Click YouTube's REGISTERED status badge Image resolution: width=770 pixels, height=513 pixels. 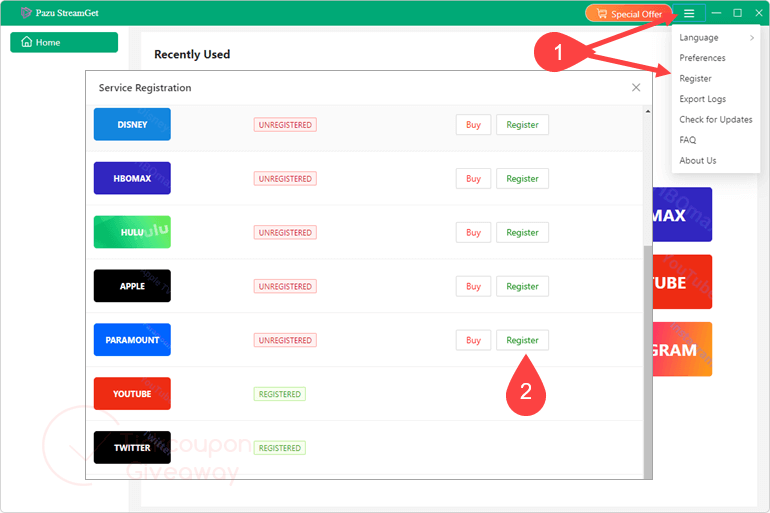[x=279, y=394]
